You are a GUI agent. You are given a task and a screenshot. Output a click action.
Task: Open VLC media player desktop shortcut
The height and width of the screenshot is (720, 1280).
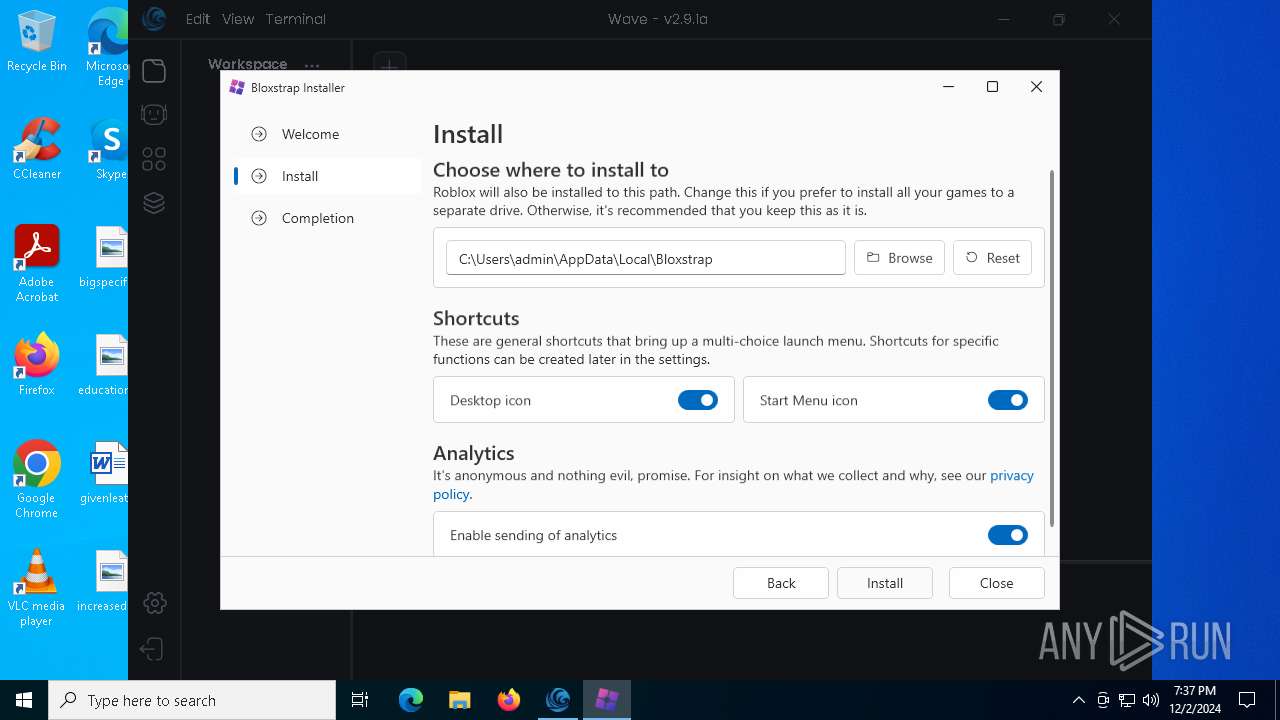37,588
